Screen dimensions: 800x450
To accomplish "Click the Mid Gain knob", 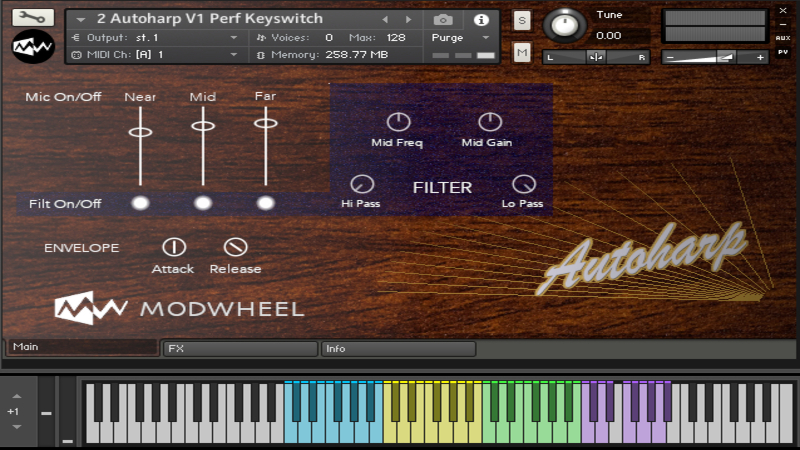I will coord(490,121).
